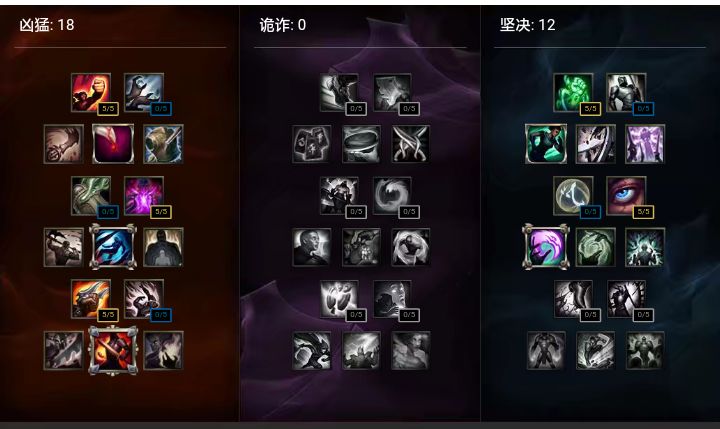
Task: Click the purple Siegemaster mastery icon
Action: pos(645,144)
